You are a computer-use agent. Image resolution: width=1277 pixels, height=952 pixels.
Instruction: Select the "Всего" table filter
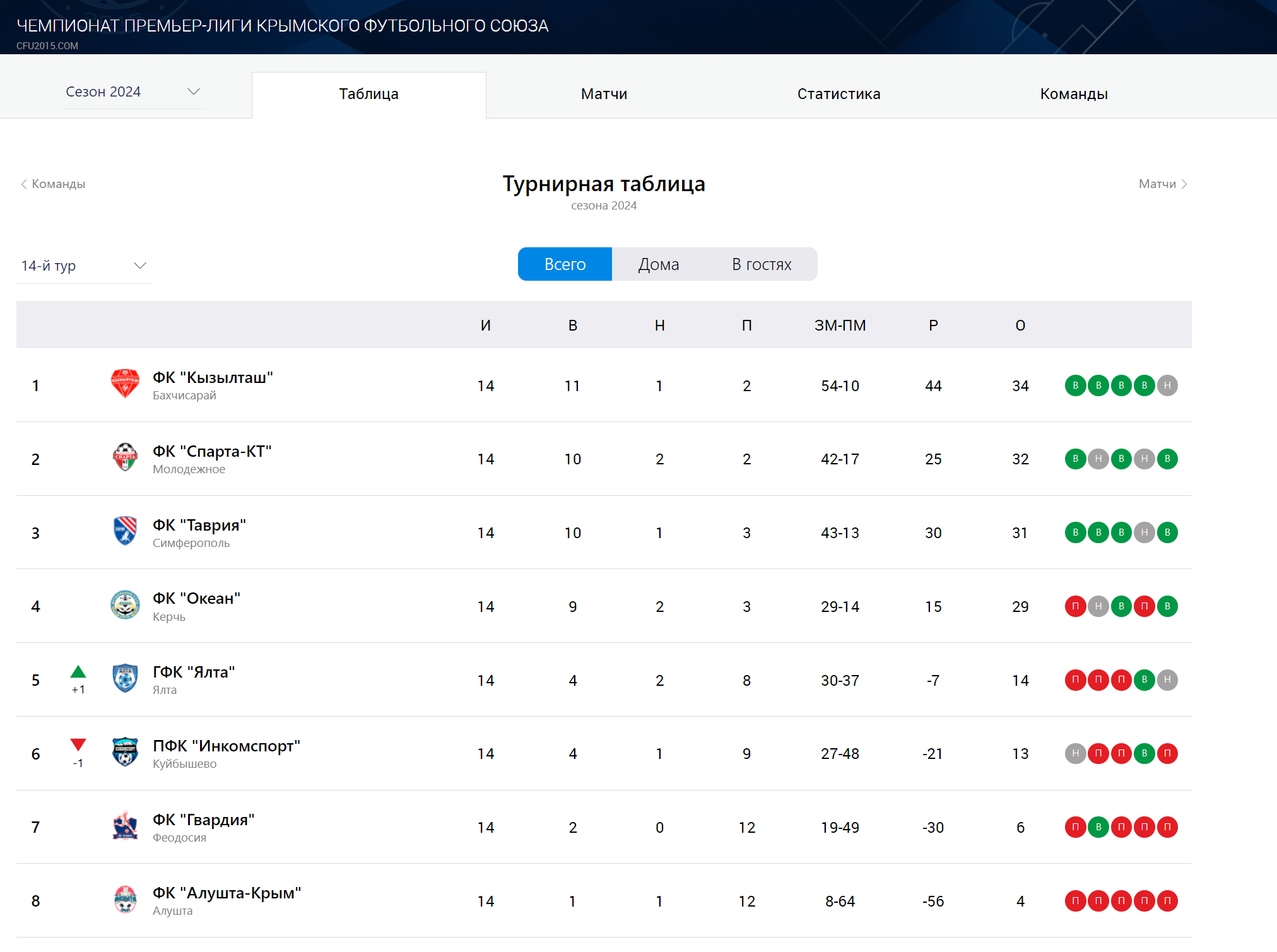[x=565, y=264]
